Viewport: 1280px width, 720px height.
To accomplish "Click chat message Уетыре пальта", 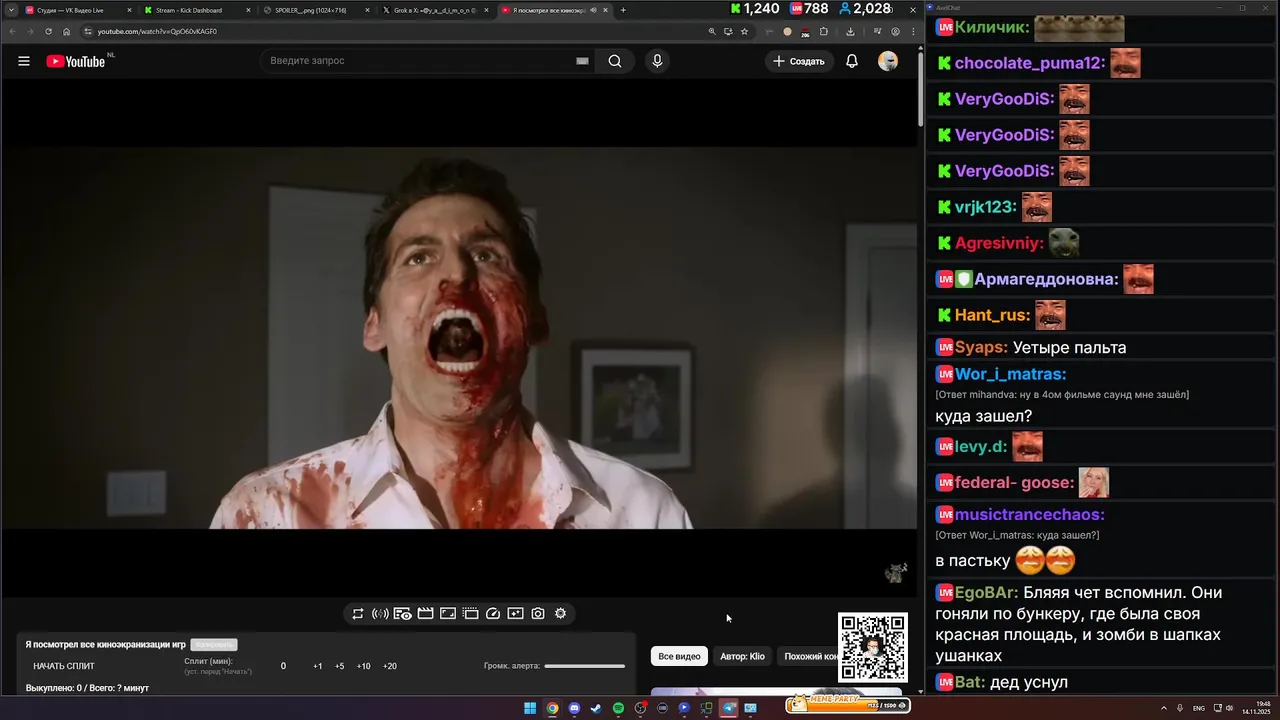I will click(x=1069, y=348).
